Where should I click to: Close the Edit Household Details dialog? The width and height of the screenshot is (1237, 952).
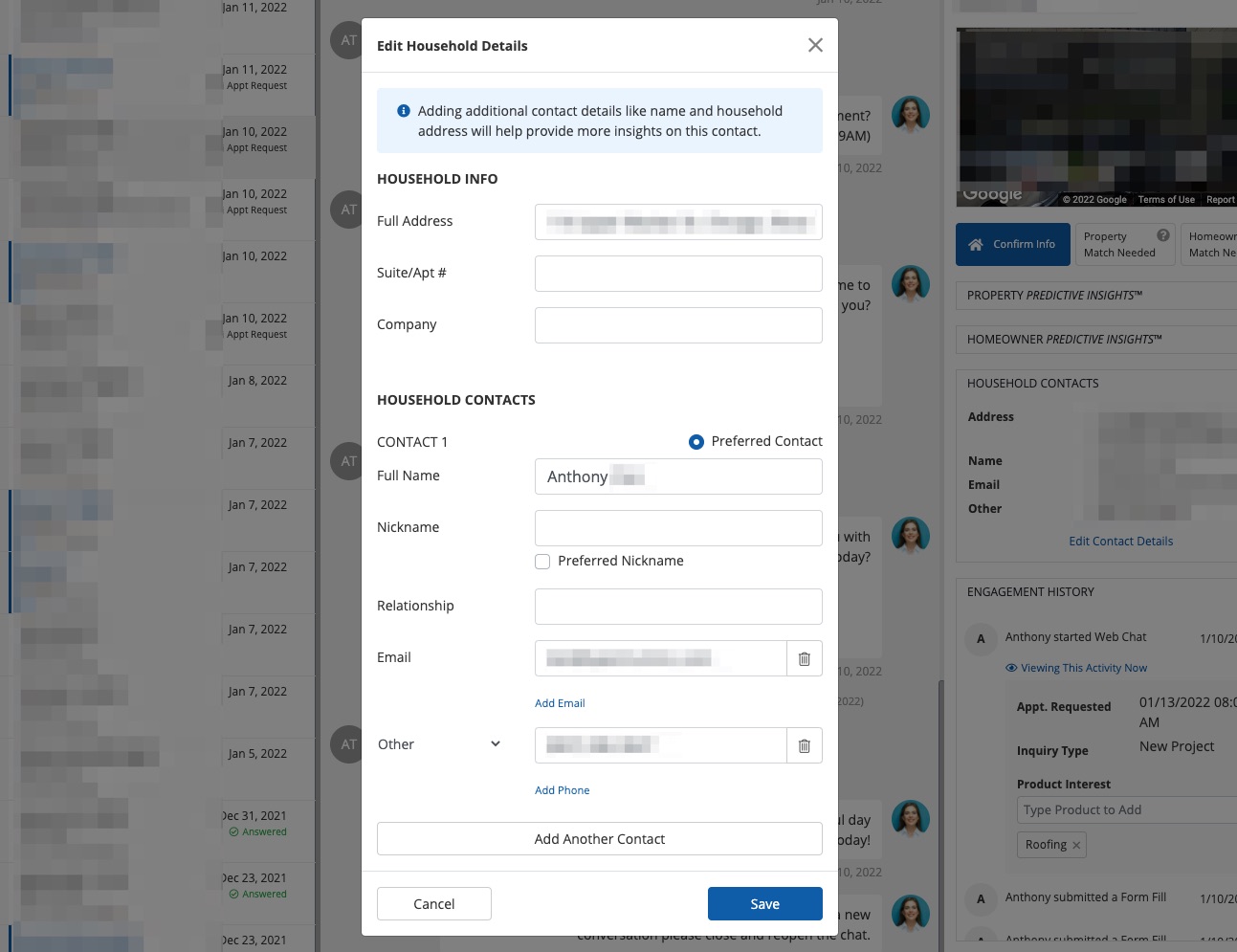pos(815,45)
